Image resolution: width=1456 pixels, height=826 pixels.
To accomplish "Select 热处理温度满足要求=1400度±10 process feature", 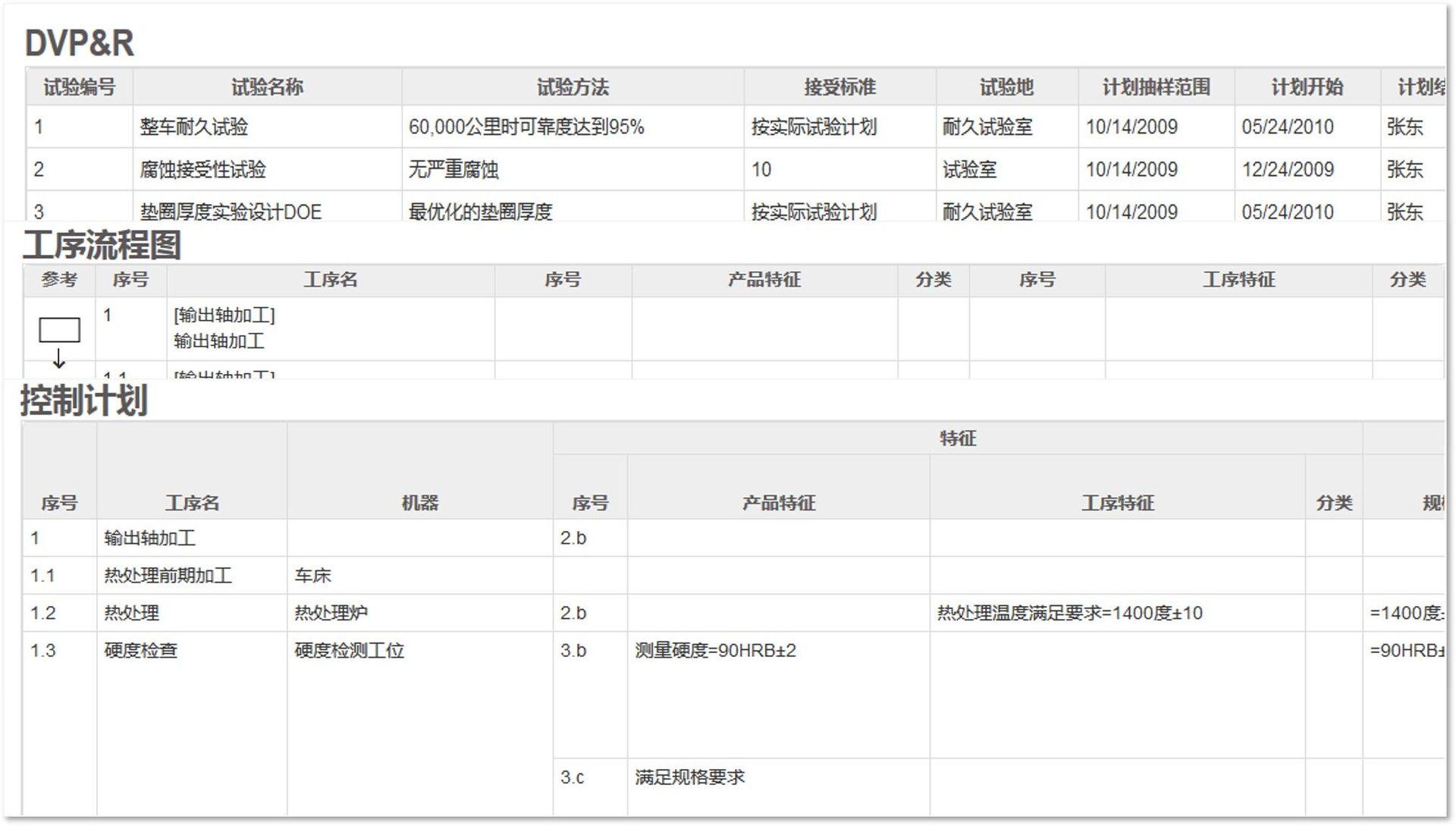I will tap(1069, 613).
